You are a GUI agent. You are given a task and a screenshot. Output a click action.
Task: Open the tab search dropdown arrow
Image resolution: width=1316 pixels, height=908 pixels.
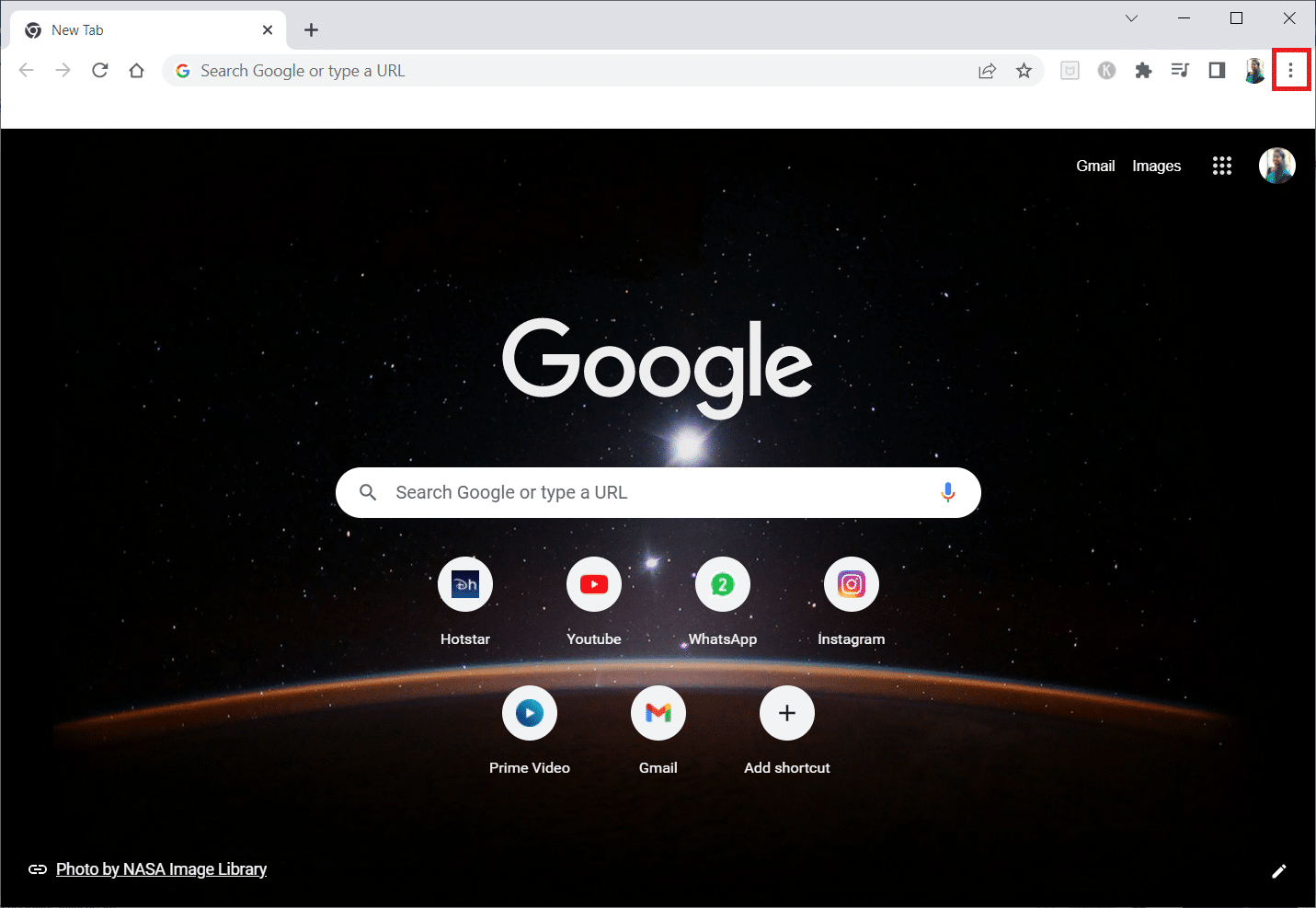click(1131, 18)
